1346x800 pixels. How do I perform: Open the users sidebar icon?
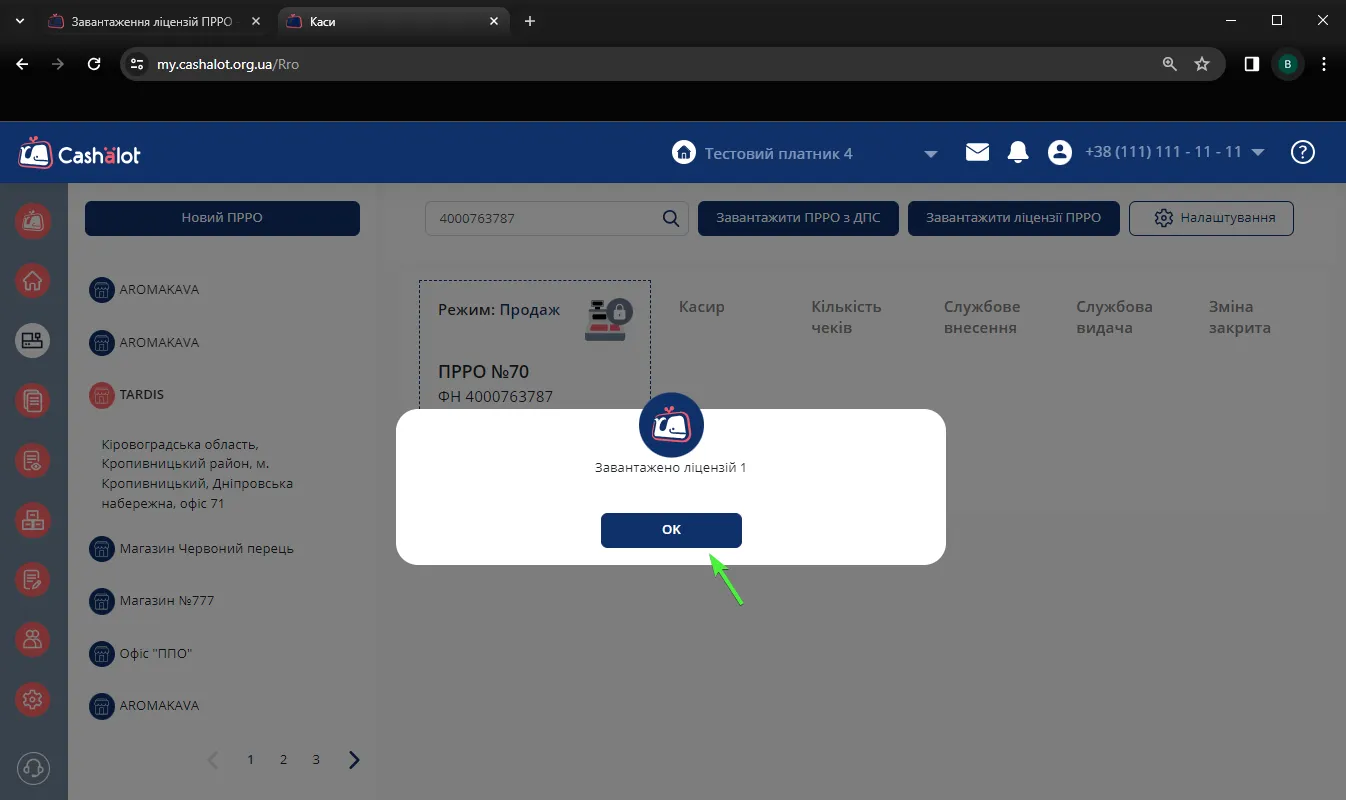33,640
